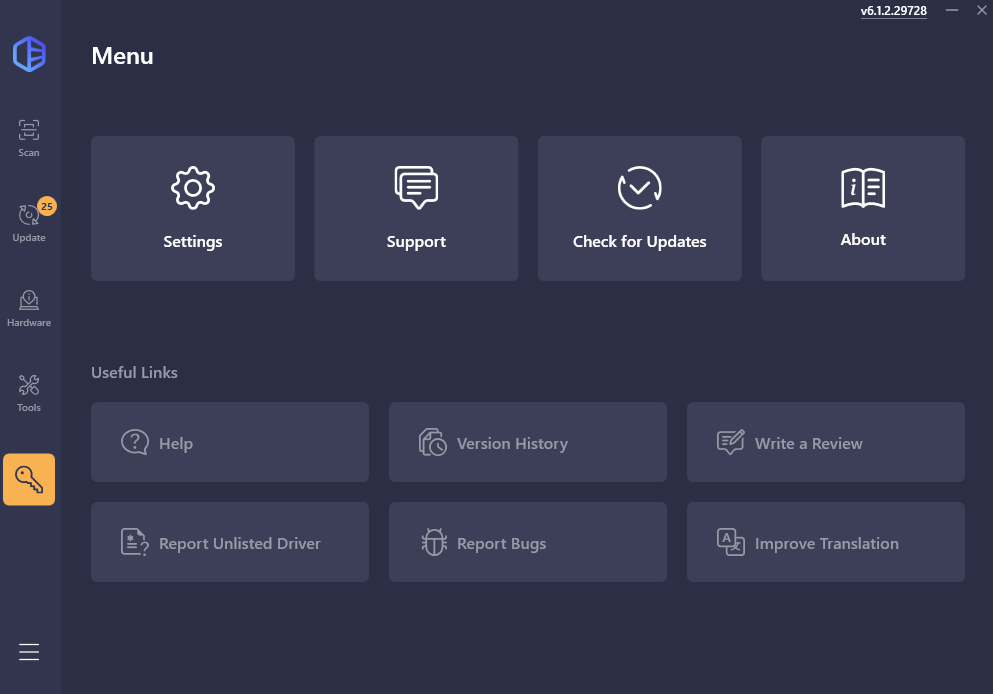Open the Support tile
This screenshot has width=993, height=694.
click(416, 209)
